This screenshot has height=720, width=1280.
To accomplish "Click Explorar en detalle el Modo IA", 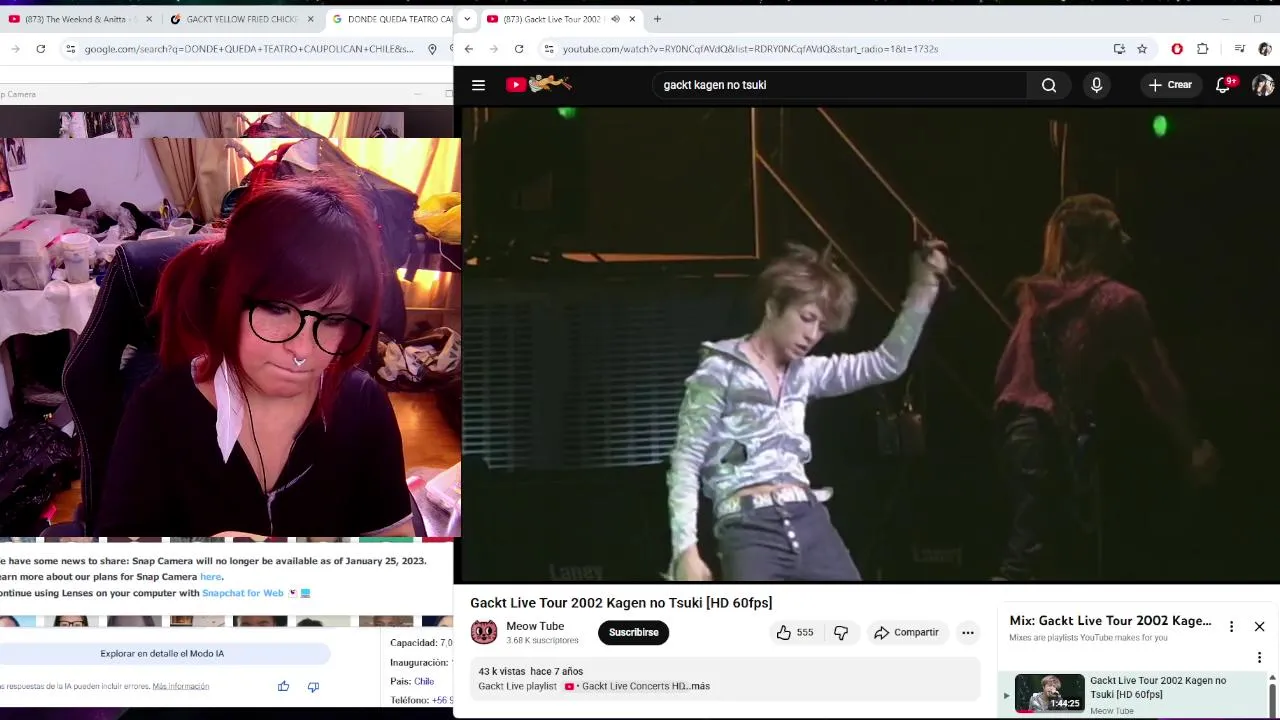I will click(162, 654).
